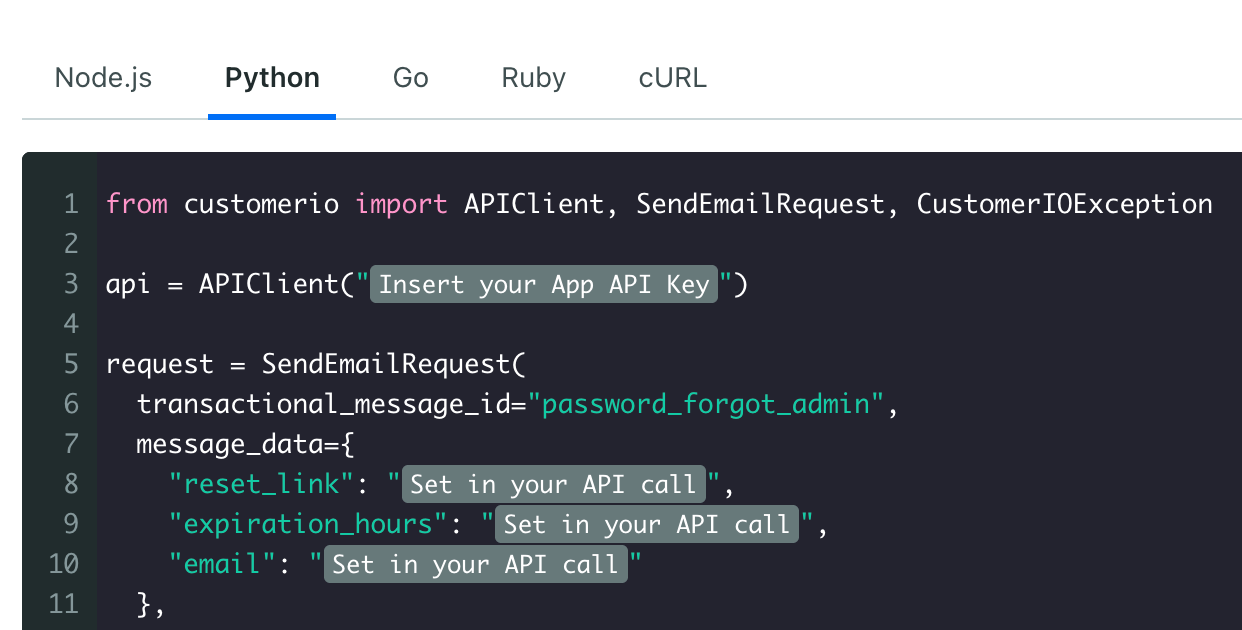This screenshot has height=630, width=1242.
Task: View the cURL code tab
Action: (x=672, y=78)
